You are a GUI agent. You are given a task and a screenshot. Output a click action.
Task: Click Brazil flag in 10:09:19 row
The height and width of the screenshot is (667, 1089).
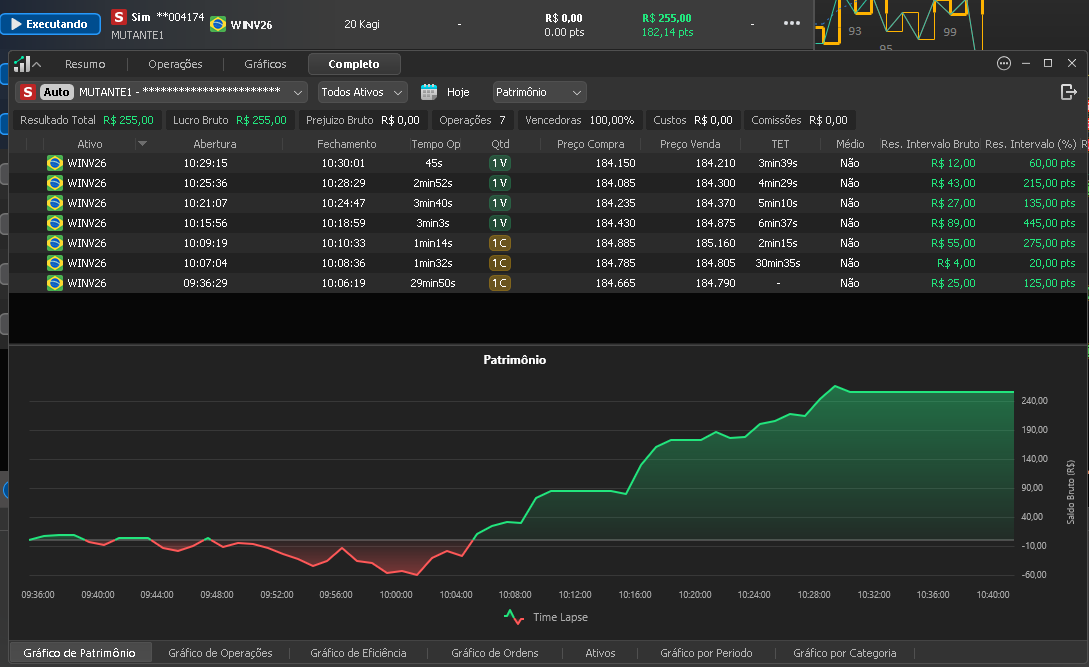coord(55,243)
